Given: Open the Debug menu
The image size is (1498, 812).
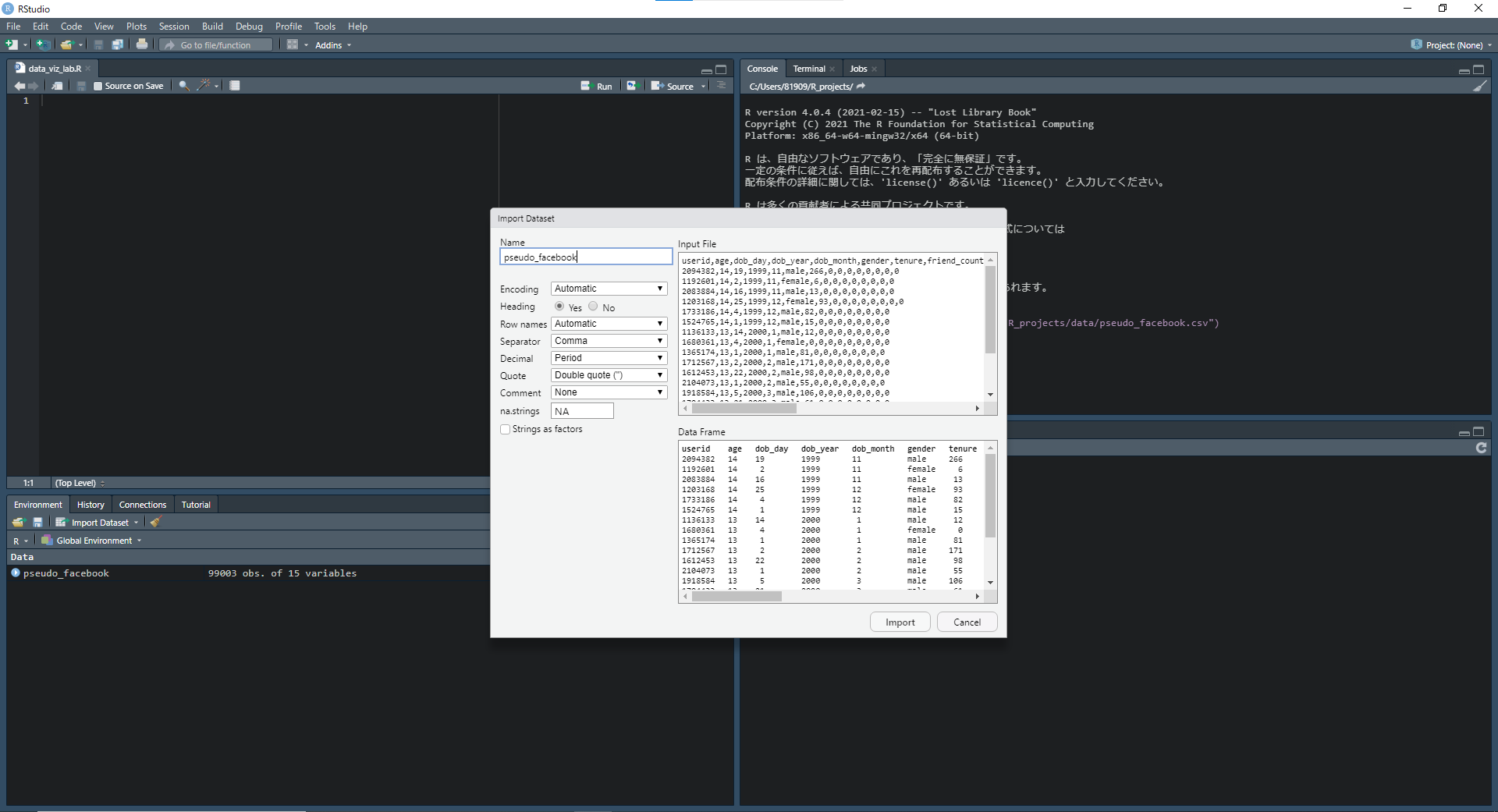Looking at the screenshot, I should click(249, 26).
